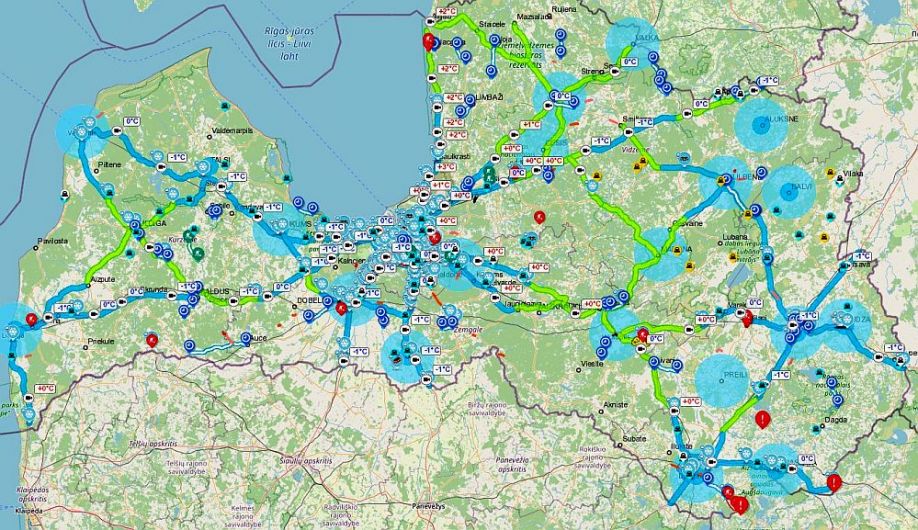Click the large blue circle at Preiļi
This screenshot has width=918, height=530.
[x=723, y=380]
